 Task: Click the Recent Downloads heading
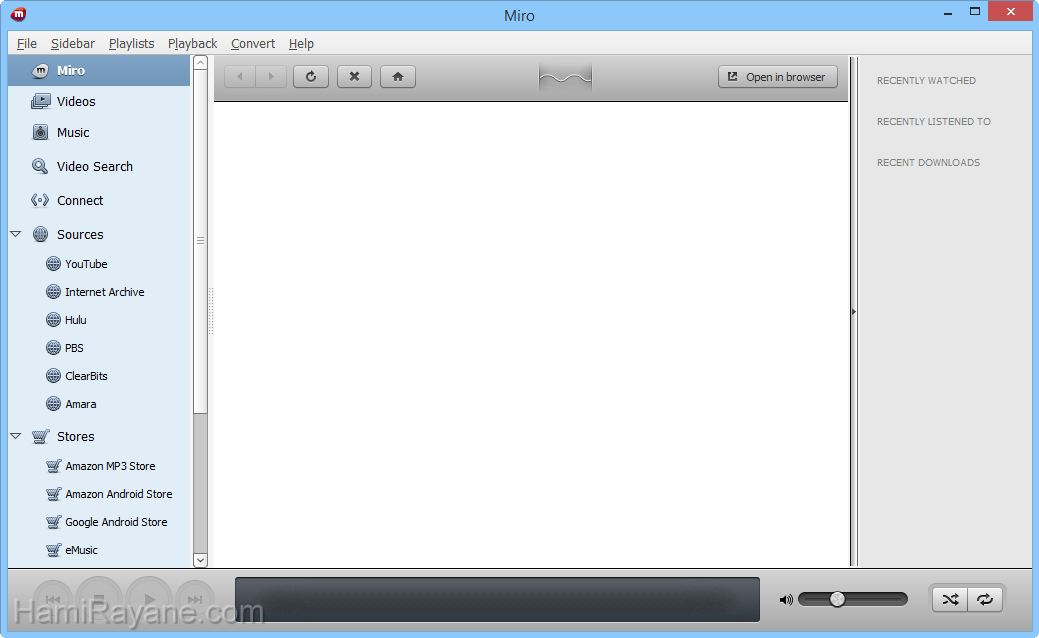click(x=928, y=163)
